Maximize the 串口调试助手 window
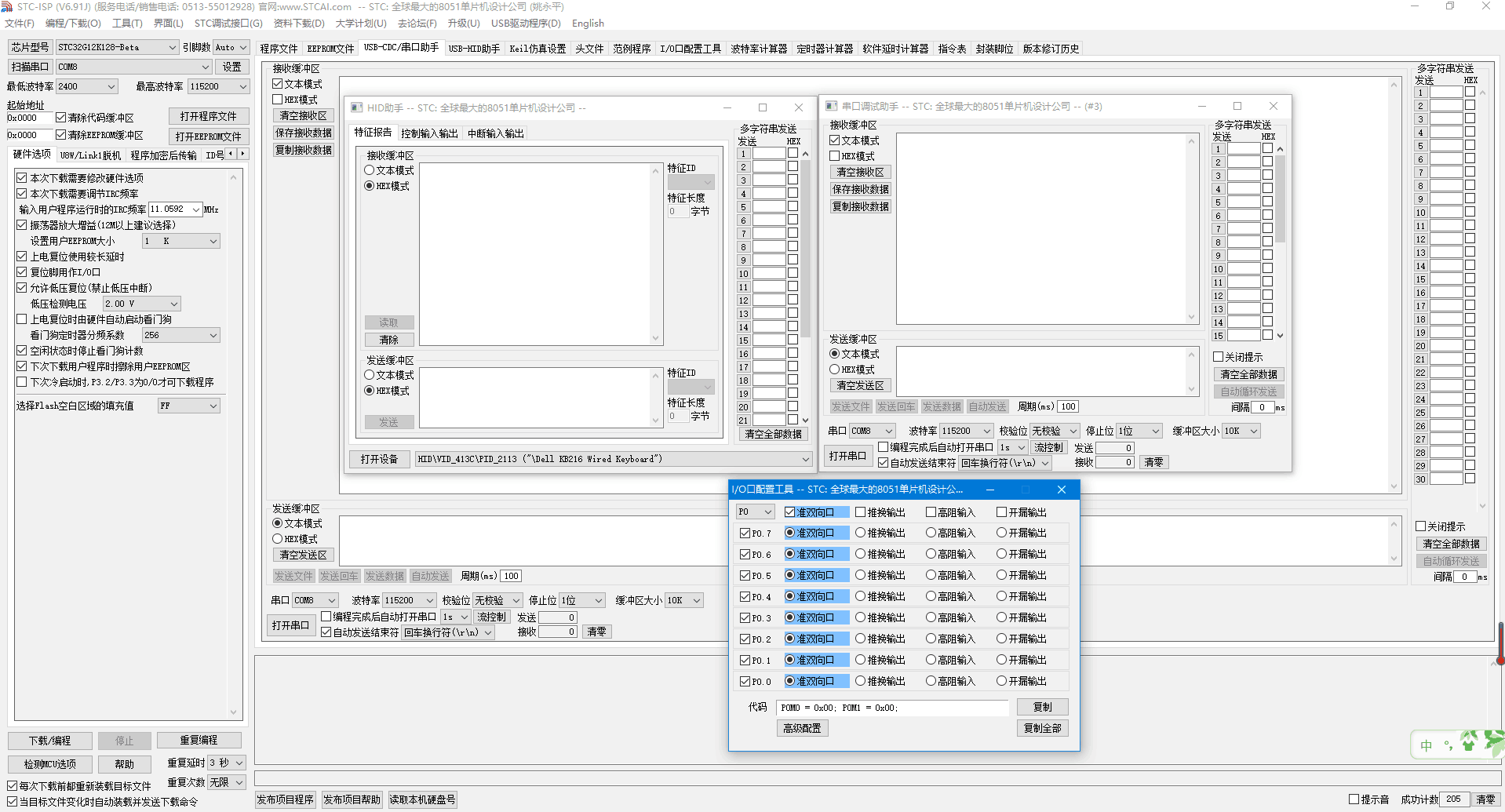The image size is (1505, 812). pos(1237,106)
